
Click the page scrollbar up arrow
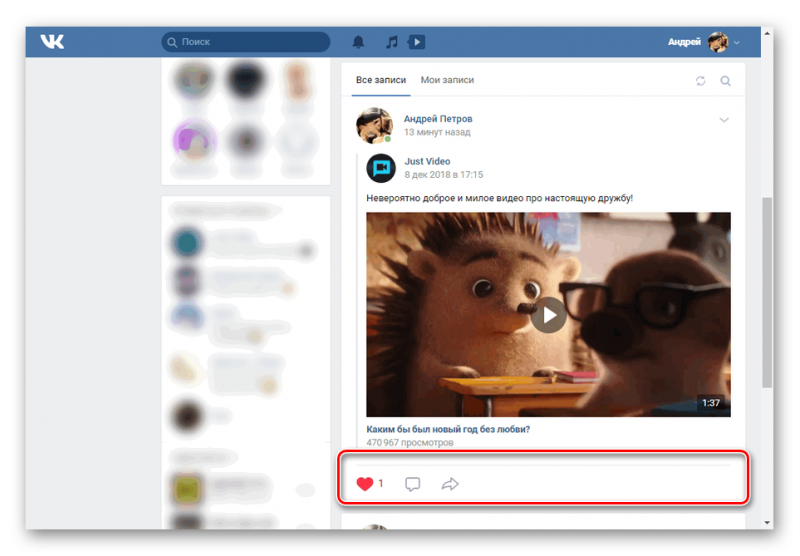point(767,33)
